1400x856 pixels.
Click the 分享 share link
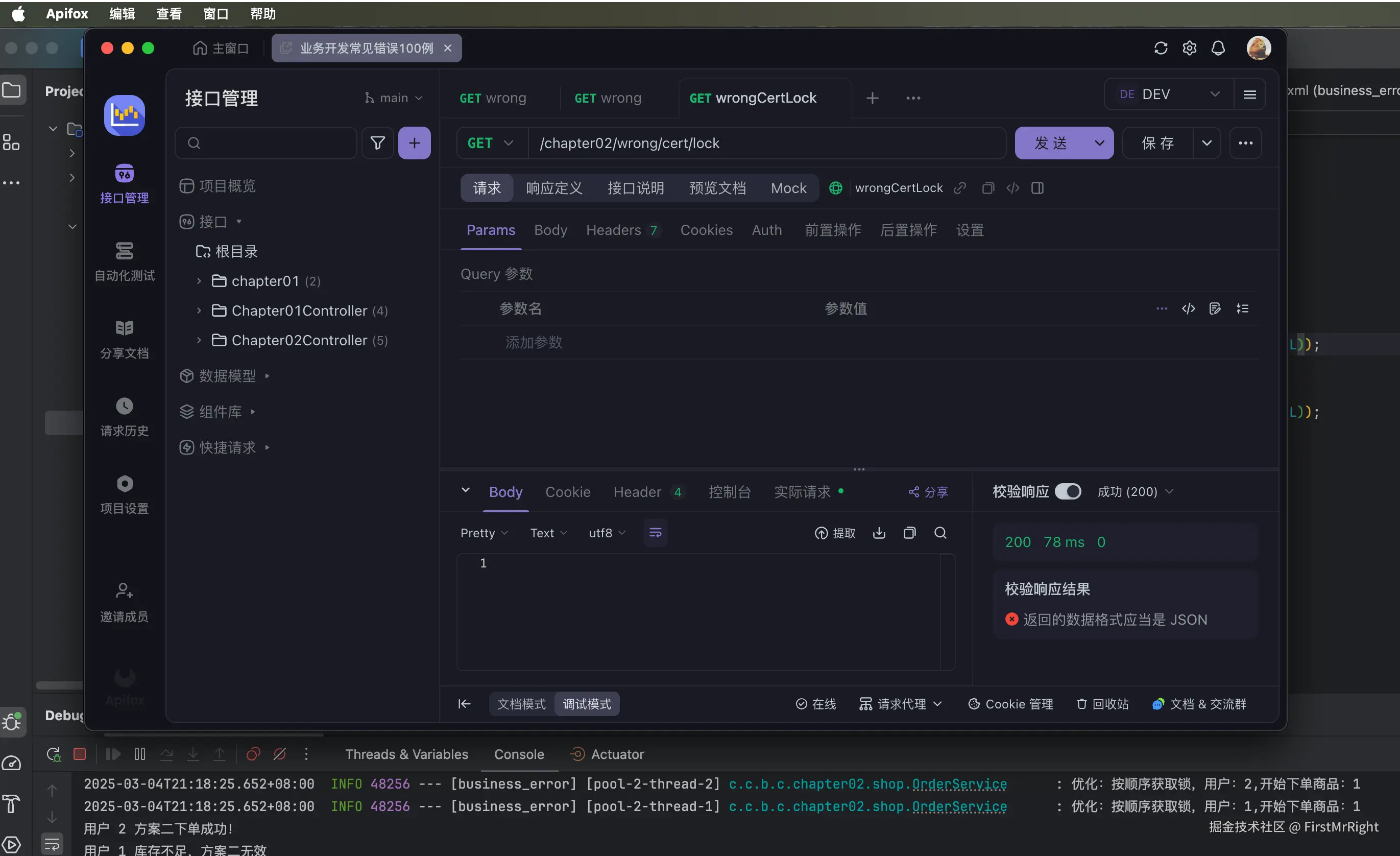(928, 492)
